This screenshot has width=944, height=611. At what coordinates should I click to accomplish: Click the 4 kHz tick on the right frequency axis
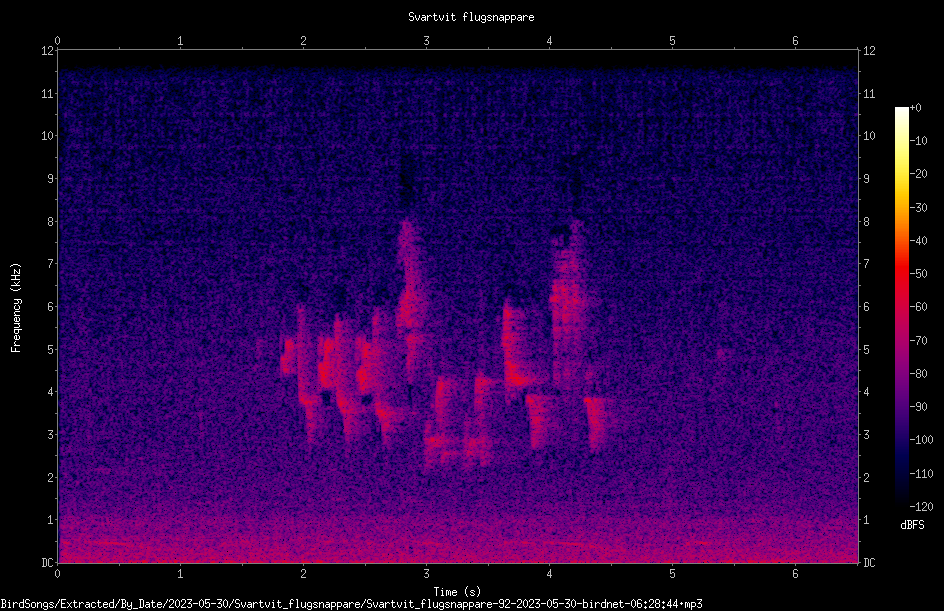pos(866,392)
